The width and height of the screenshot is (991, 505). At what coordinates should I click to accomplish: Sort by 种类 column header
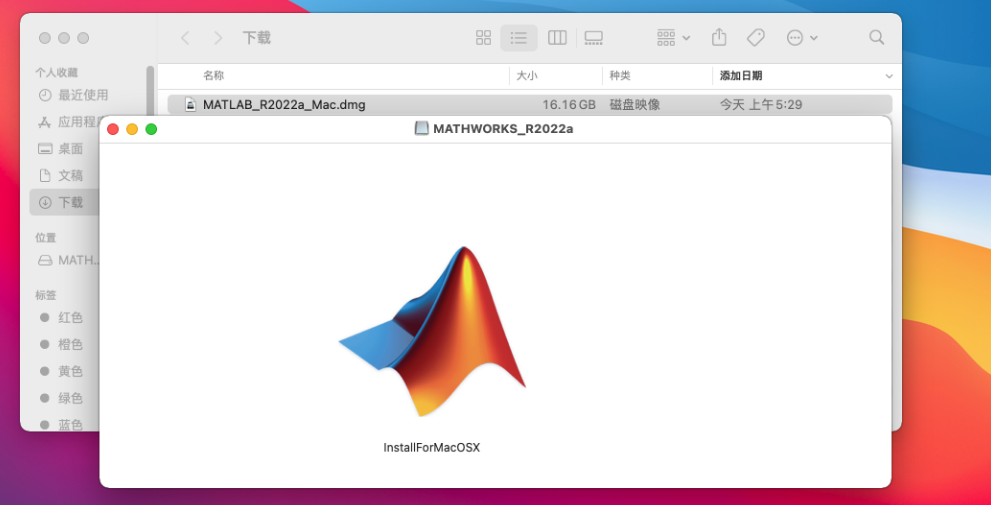click(x=620, y=76)
